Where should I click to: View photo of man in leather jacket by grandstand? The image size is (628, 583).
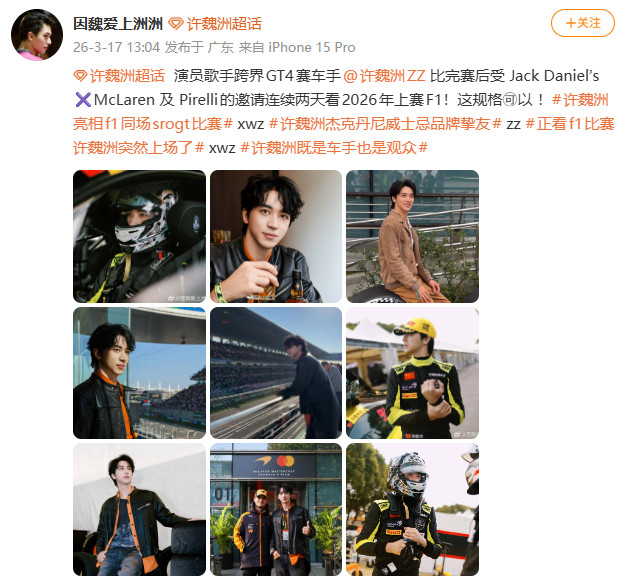[x=139, y=373]
